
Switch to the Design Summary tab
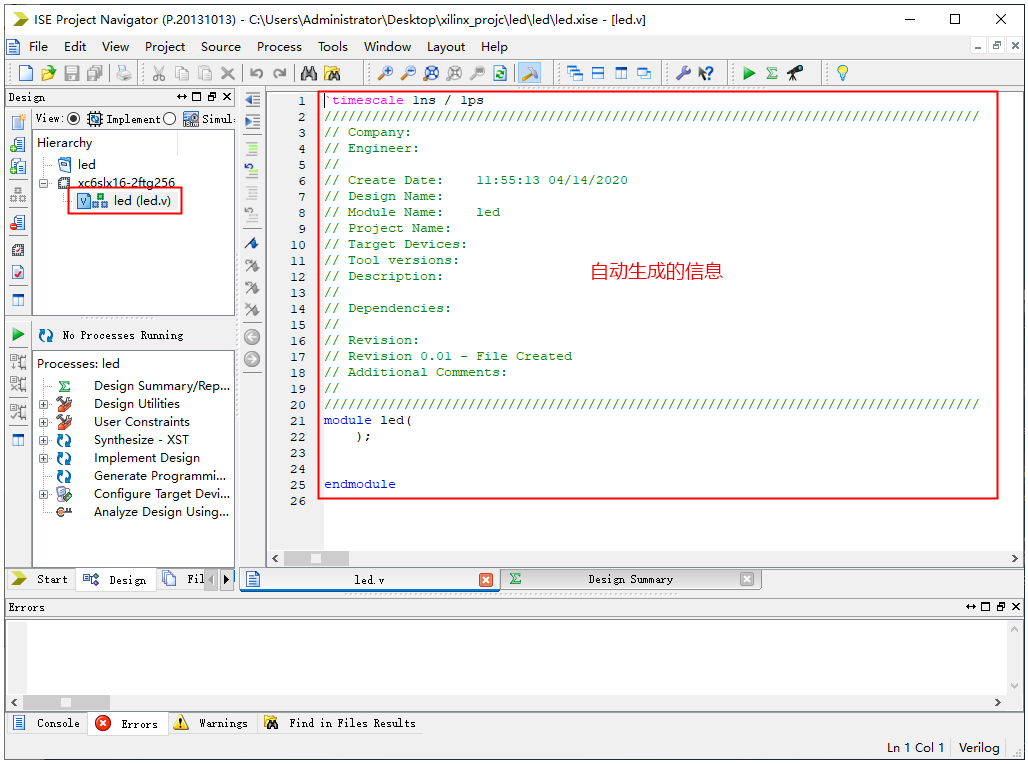tap(629, 579)
